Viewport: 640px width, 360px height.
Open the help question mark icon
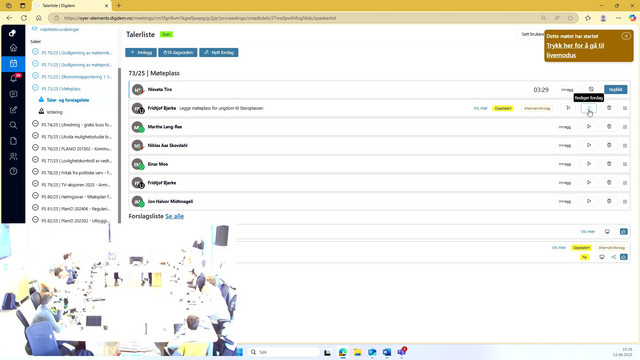click(13, 171)
